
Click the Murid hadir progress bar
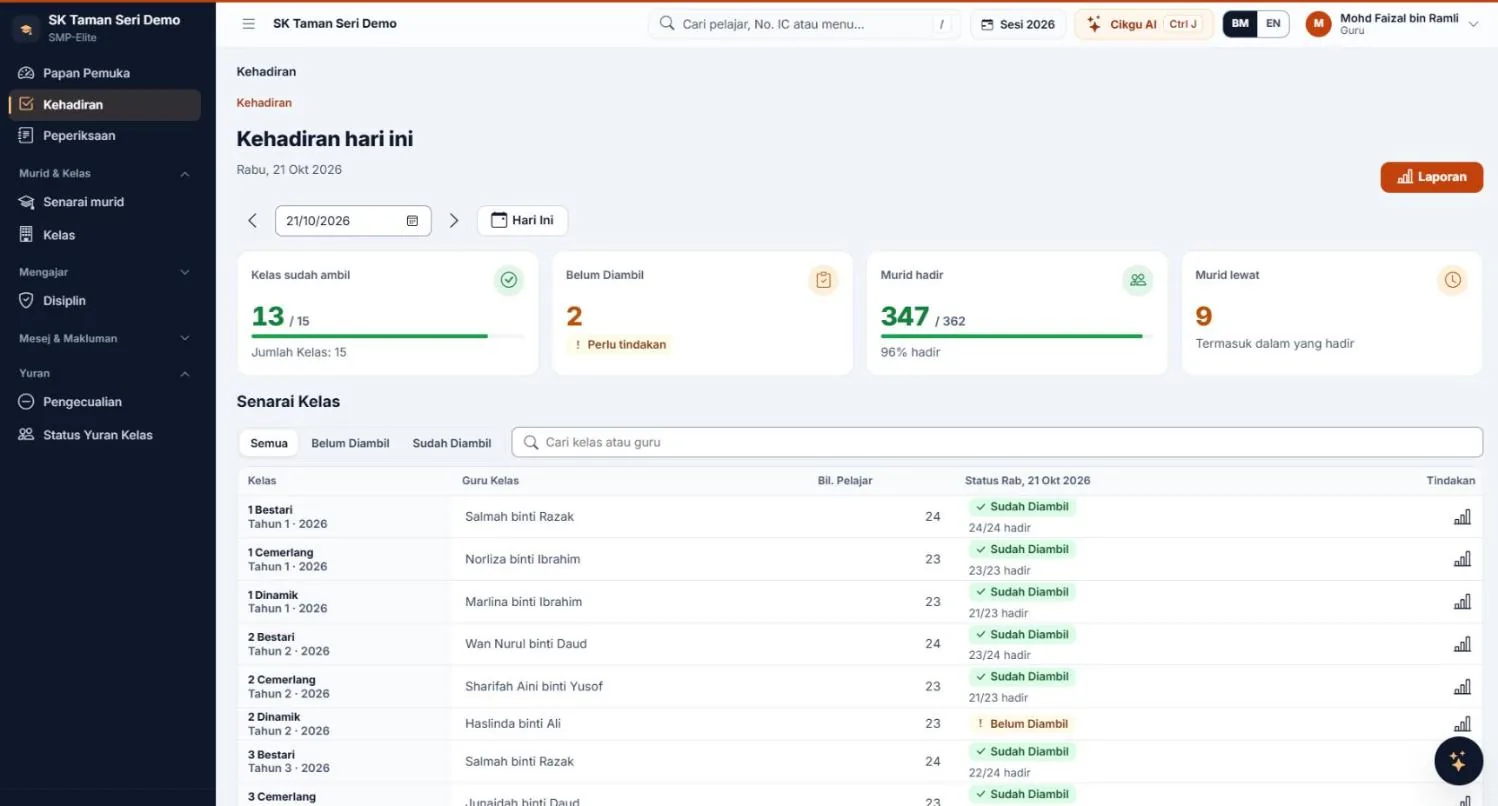(x=1017, y=337)
